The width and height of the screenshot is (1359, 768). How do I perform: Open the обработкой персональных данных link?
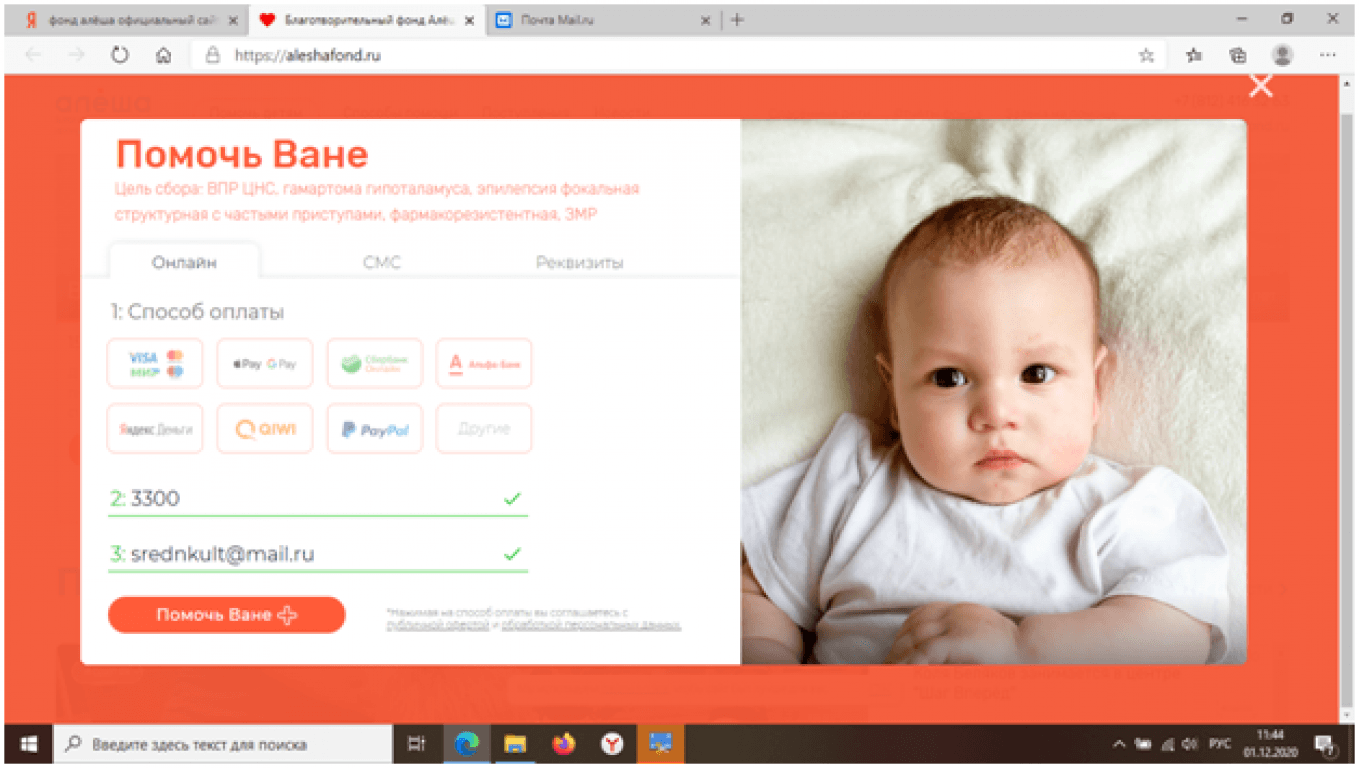[x=591, y=625]
